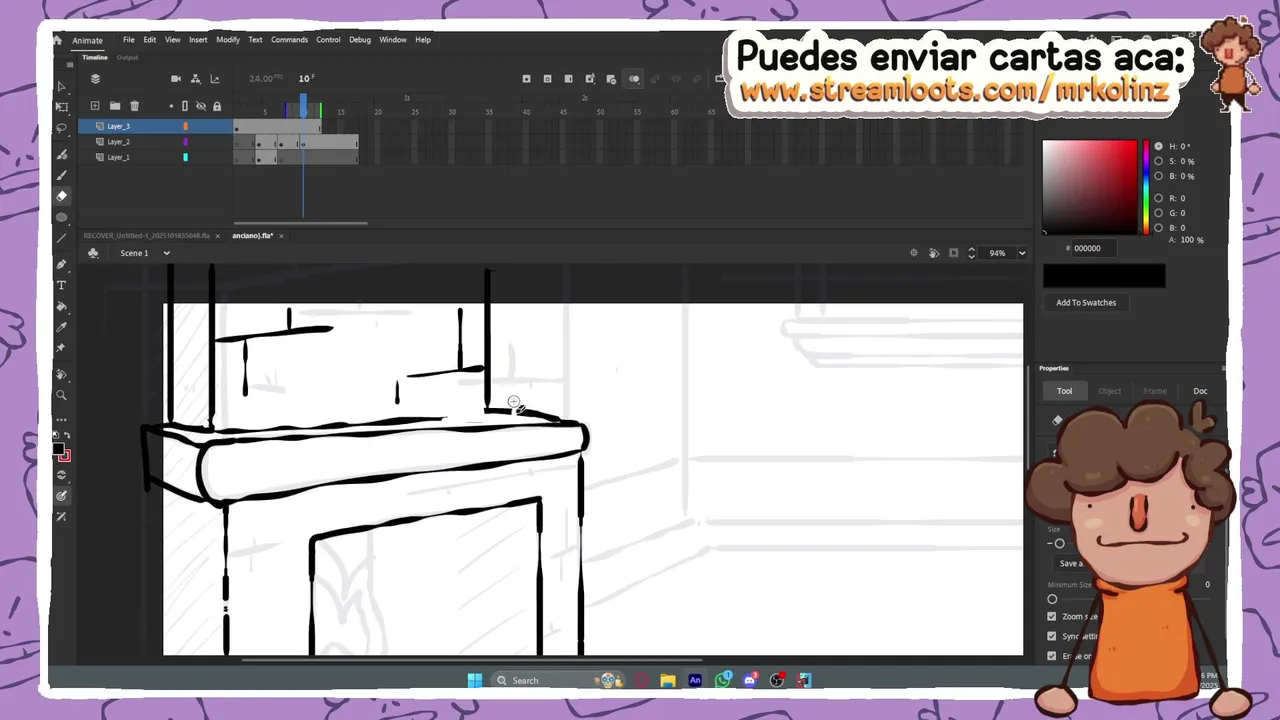Open the Windows Start button
The width and height of the screenshot is (1280, 720).
point(475,680)
